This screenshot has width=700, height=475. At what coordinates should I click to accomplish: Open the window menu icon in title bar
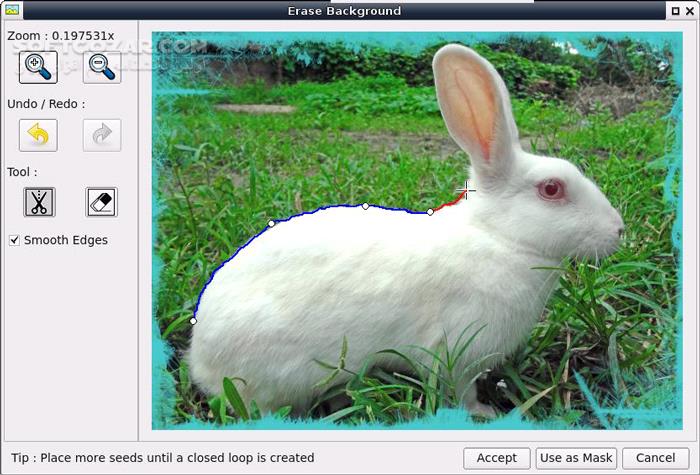coord(13,11)
